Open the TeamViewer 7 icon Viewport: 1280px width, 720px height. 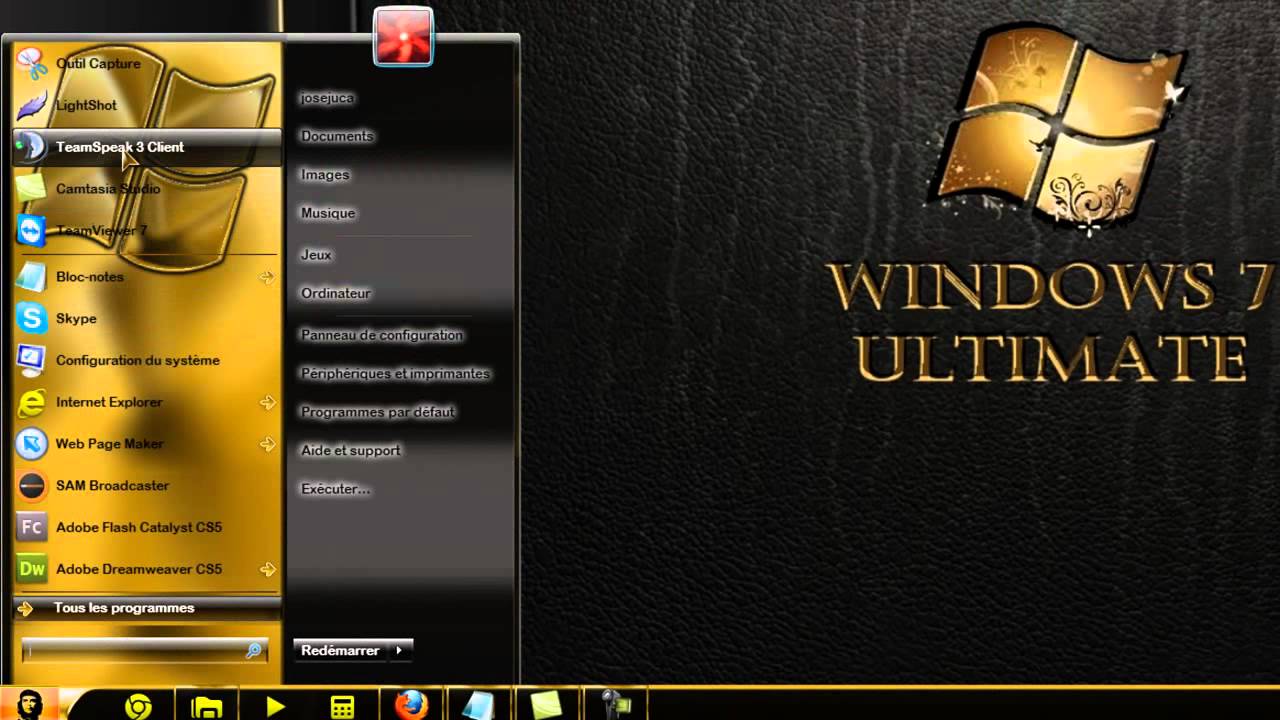pos(32,231)
